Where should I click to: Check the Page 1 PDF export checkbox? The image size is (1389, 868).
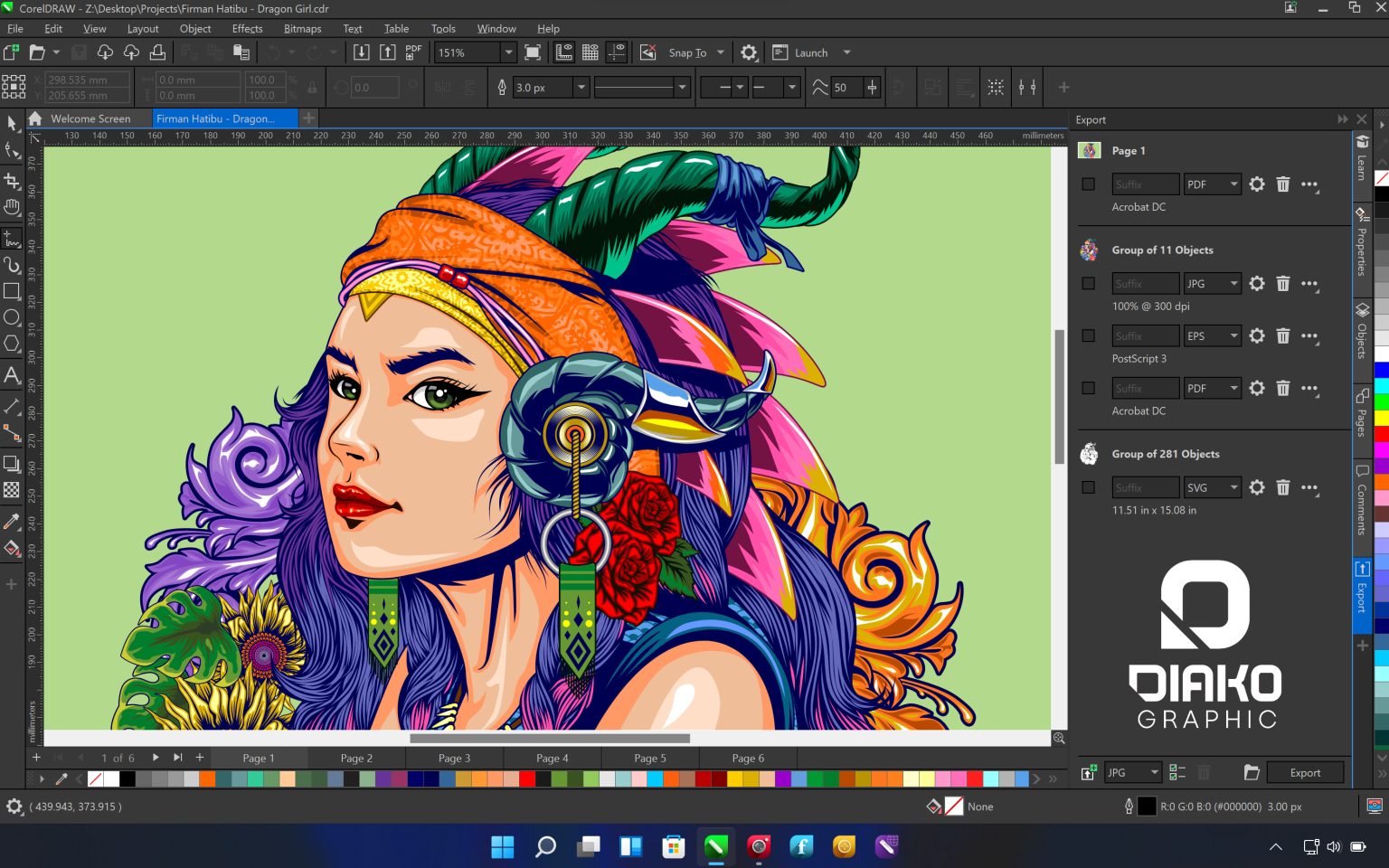(x=1089, y=184)
